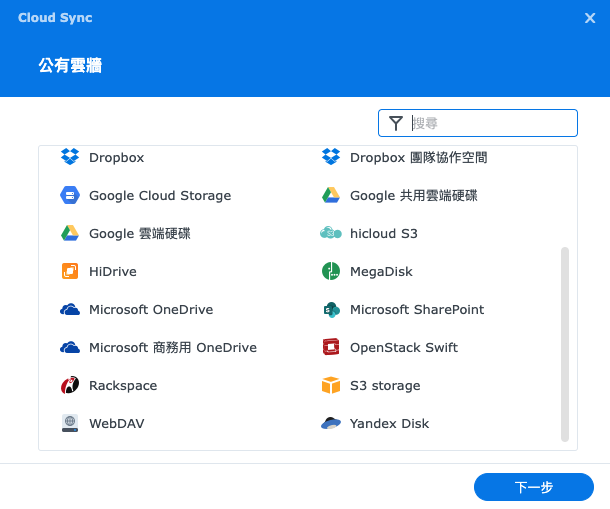Image resolution: width=610 pixels, height=509 pixels.
Task: Choose the HiDrive orange icon
Action: pos(70,271)
